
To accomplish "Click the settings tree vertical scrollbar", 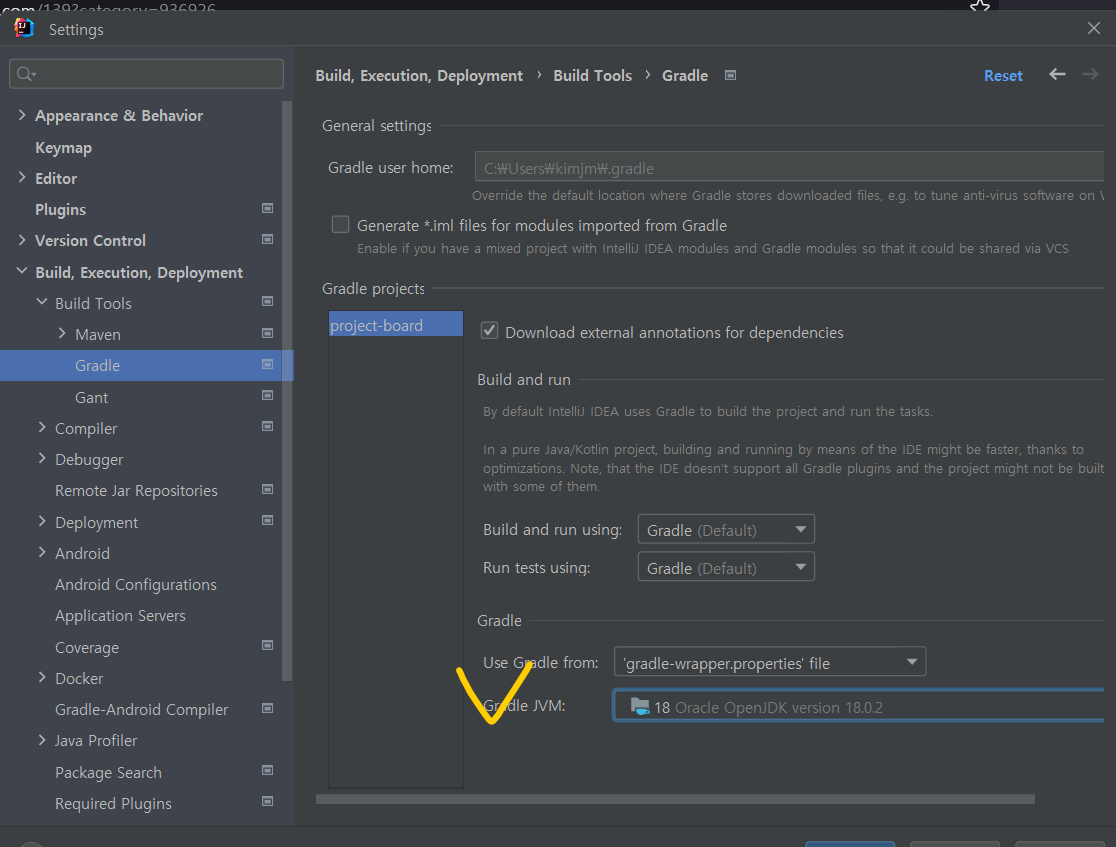I will [x=287, y=390].
